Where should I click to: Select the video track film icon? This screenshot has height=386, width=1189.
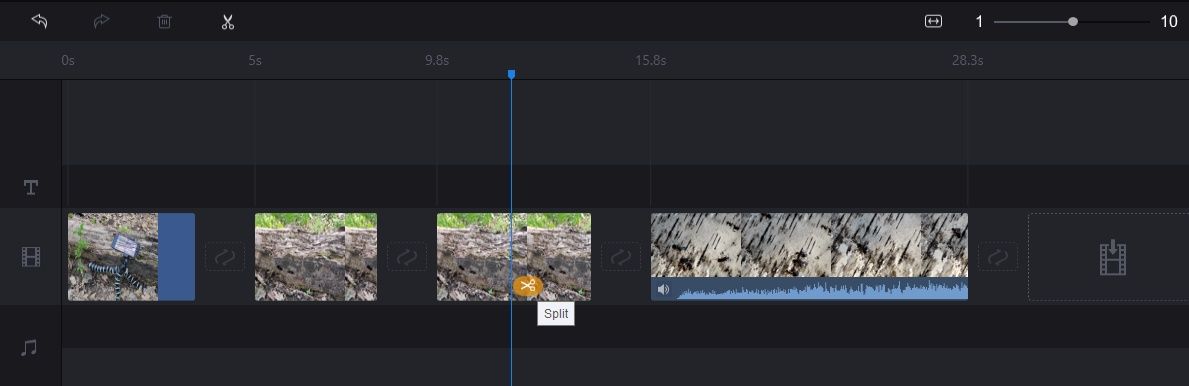(x=31, y=257)
